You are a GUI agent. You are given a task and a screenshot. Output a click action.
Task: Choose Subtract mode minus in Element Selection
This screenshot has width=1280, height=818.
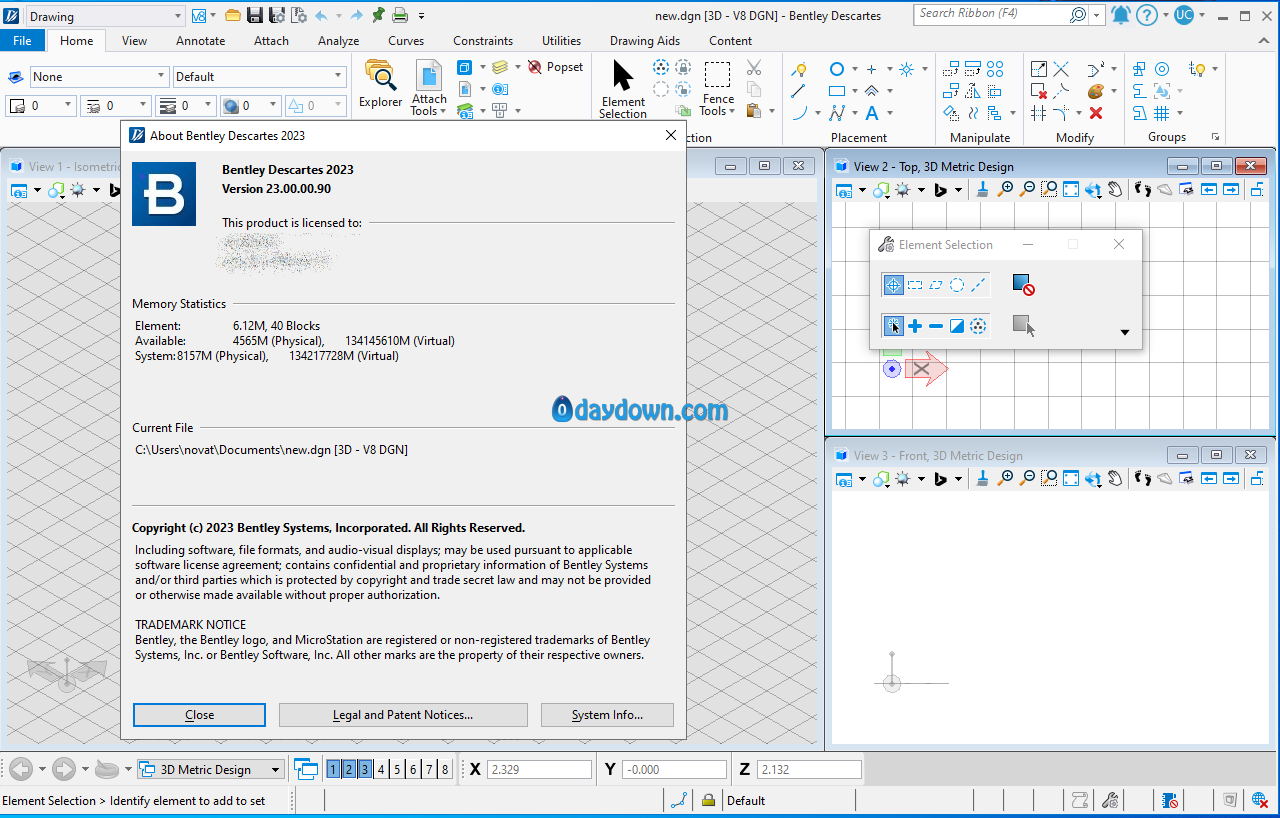[936, 326]
